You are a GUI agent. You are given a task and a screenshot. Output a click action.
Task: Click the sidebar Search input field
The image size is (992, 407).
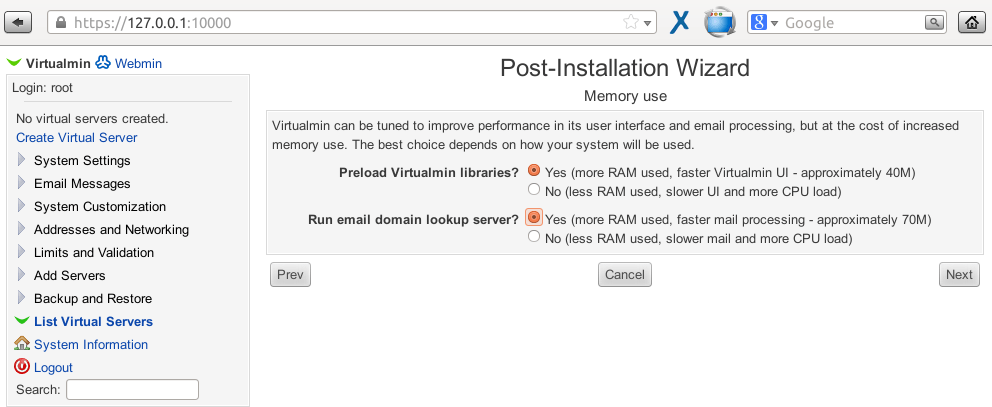(132, 389)
